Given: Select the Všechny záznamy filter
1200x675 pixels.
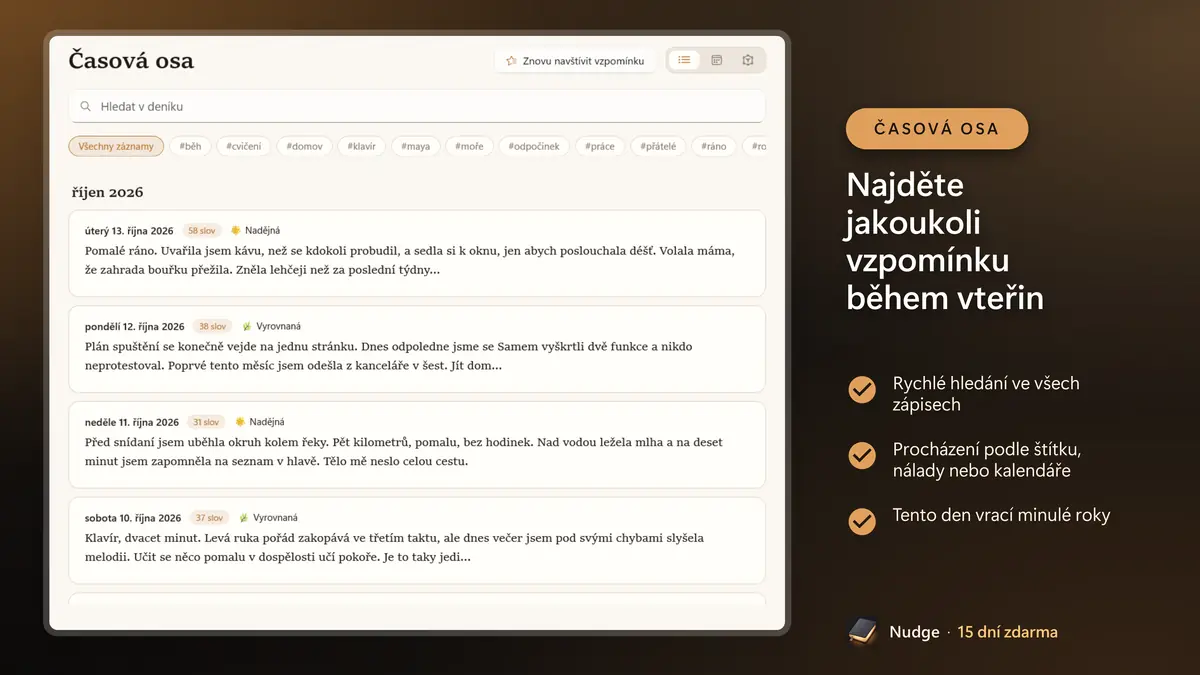Looking at the screenshot, I should (116, 146).
